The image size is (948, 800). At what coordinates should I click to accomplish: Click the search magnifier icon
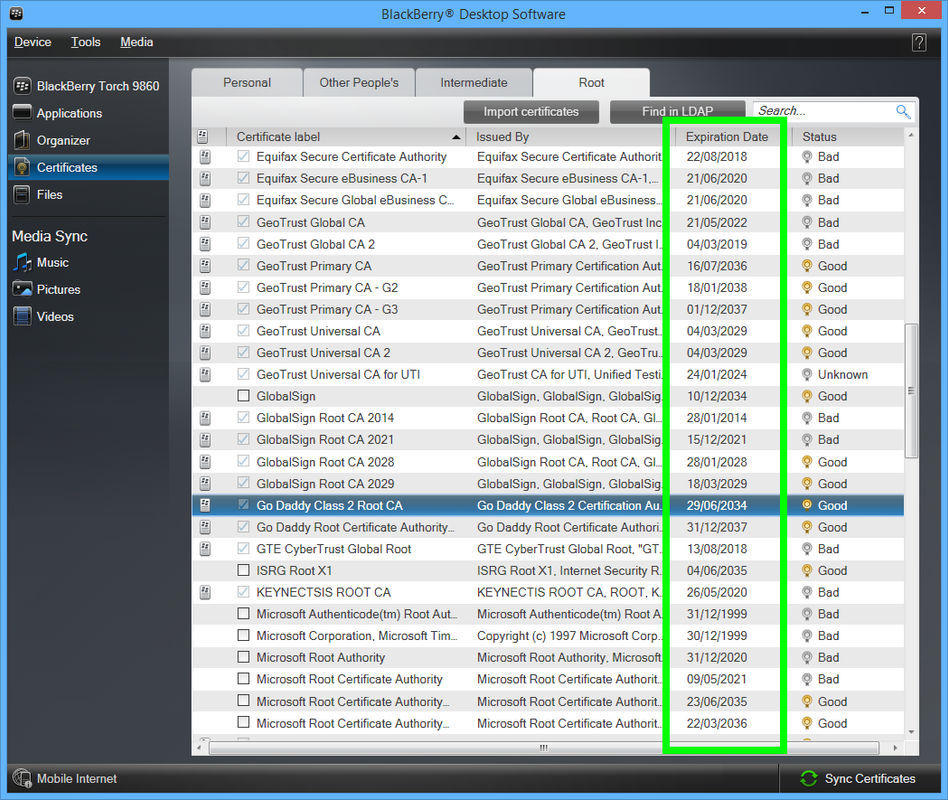point(903,111)
